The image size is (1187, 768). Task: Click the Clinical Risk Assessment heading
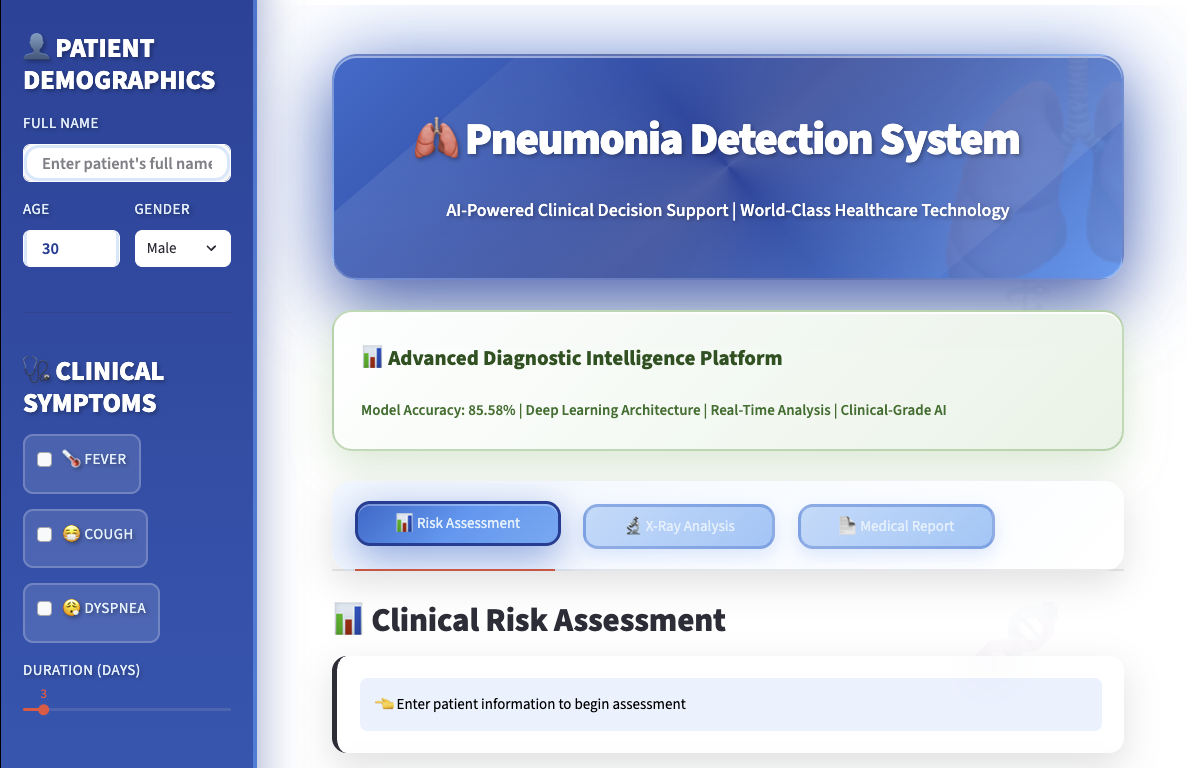(x=548, y=620)
